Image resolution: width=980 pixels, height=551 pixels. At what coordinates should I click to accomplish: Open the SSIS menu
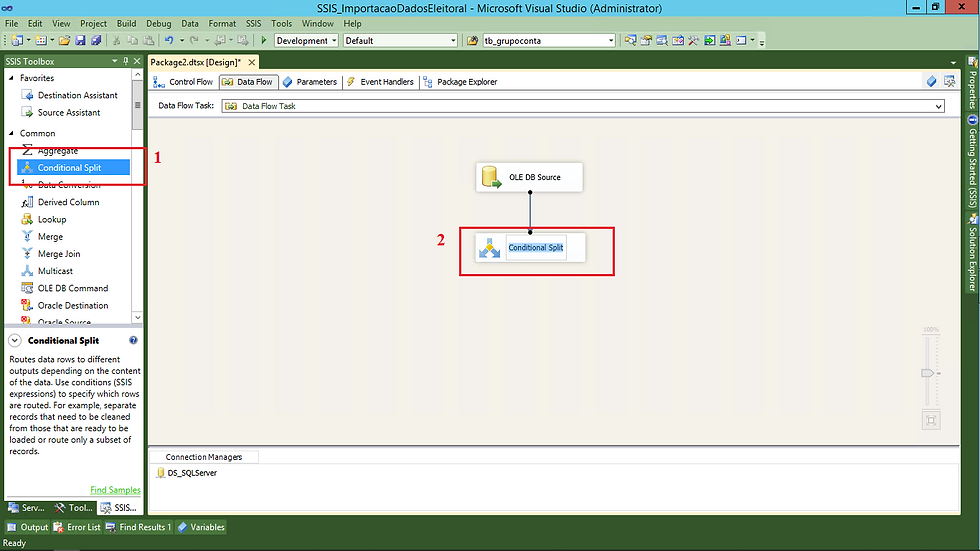[x=253, y=24]
